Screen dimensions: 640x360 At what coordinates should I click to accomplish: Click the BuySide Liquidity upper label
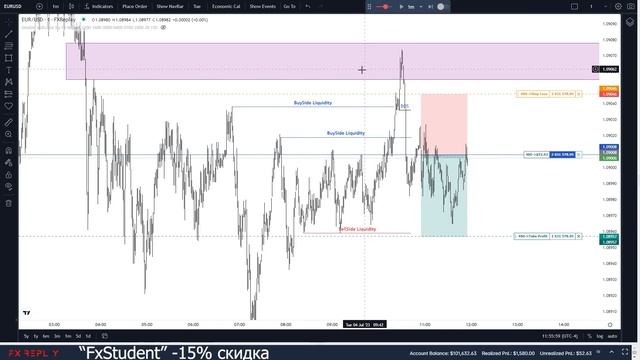[313, 103]
